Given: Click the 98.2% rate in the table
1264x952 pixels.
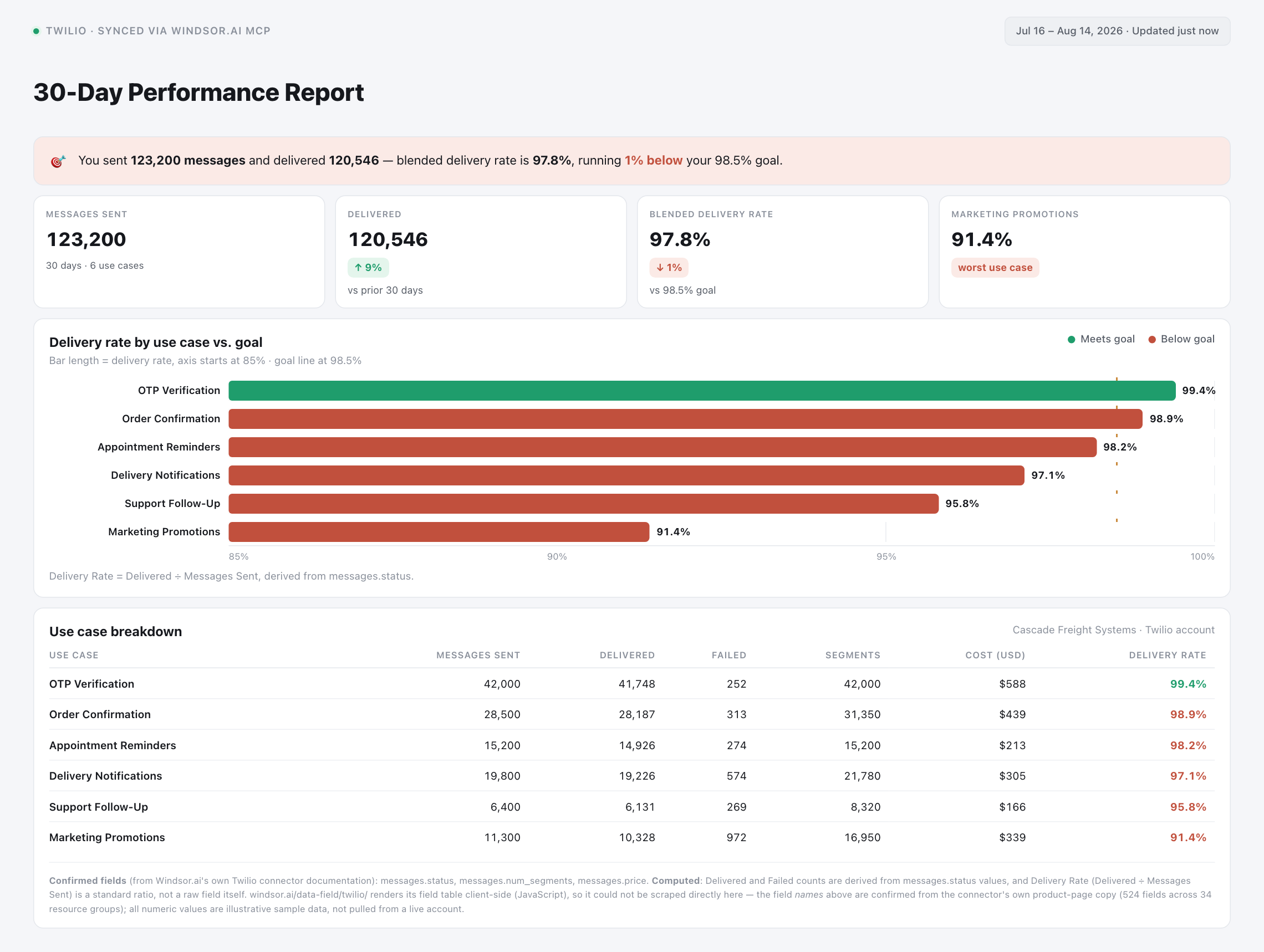Looking at the screenshot, I should pyautogui.click(x=1188, y=745).
